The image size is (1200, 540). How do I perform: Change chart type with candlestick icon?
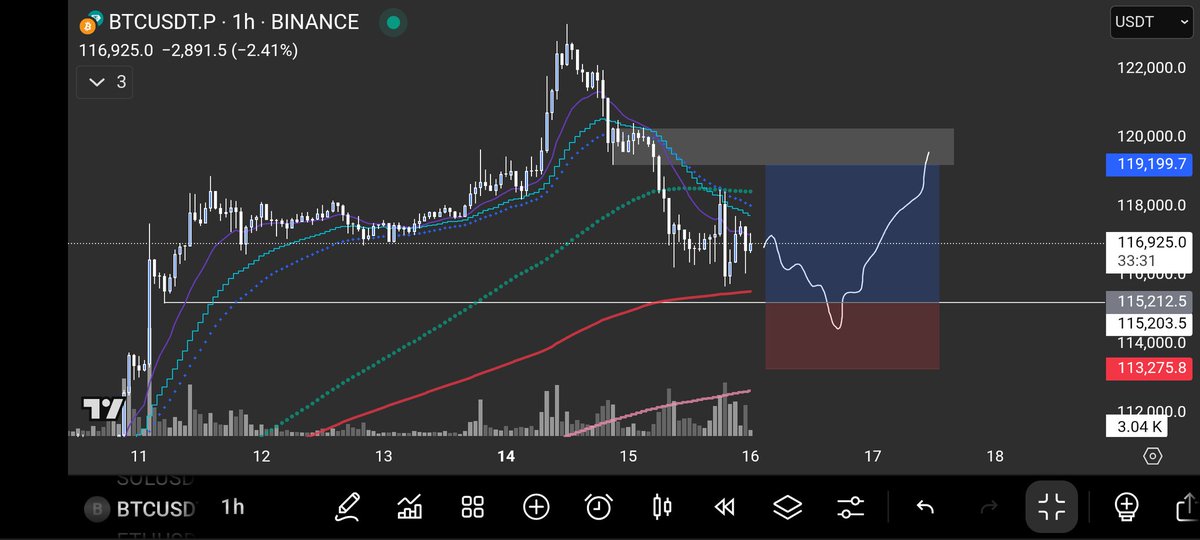[662, 507]
